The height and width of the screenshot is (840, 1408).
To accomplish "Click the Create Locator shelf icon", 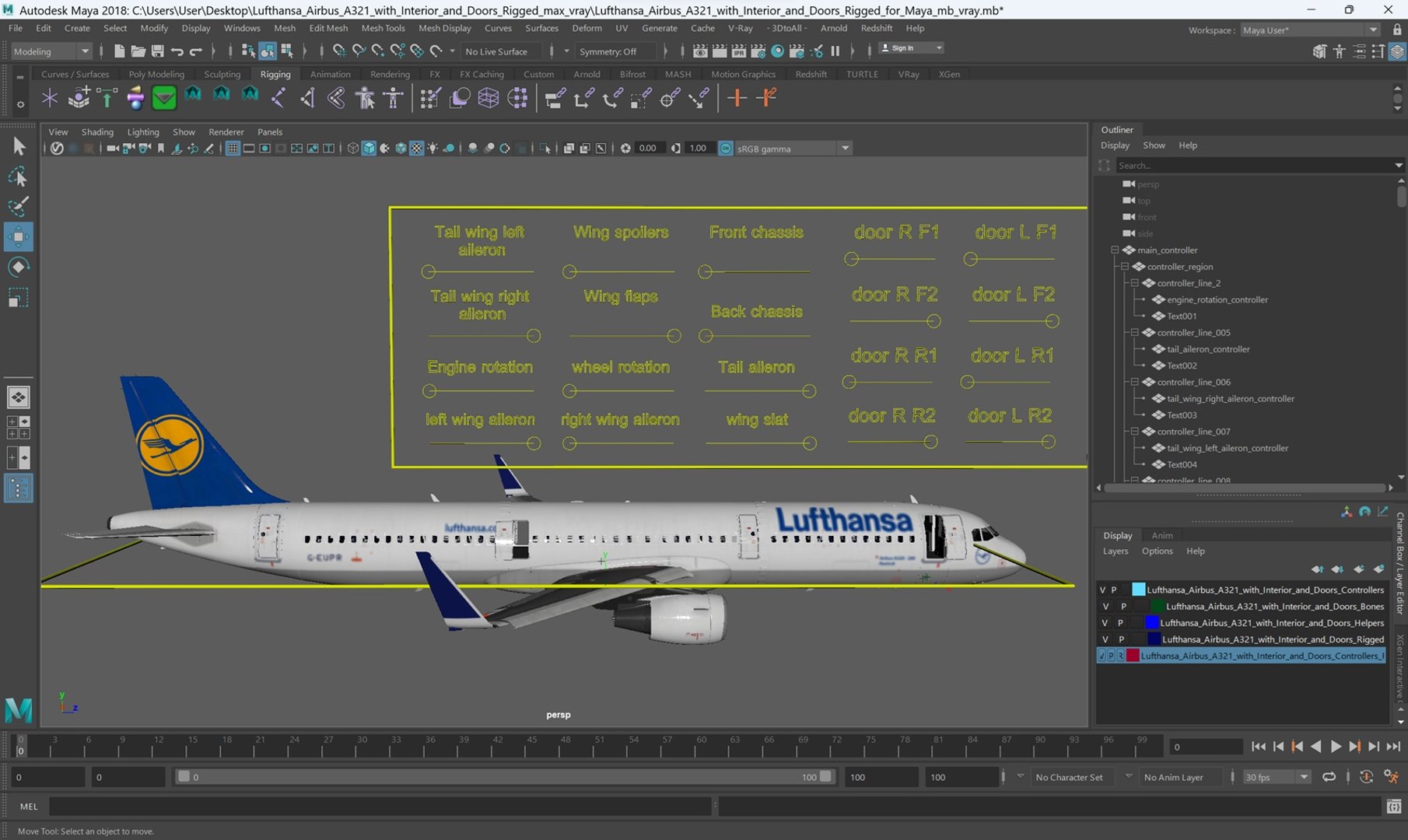I will click(50, 98).
